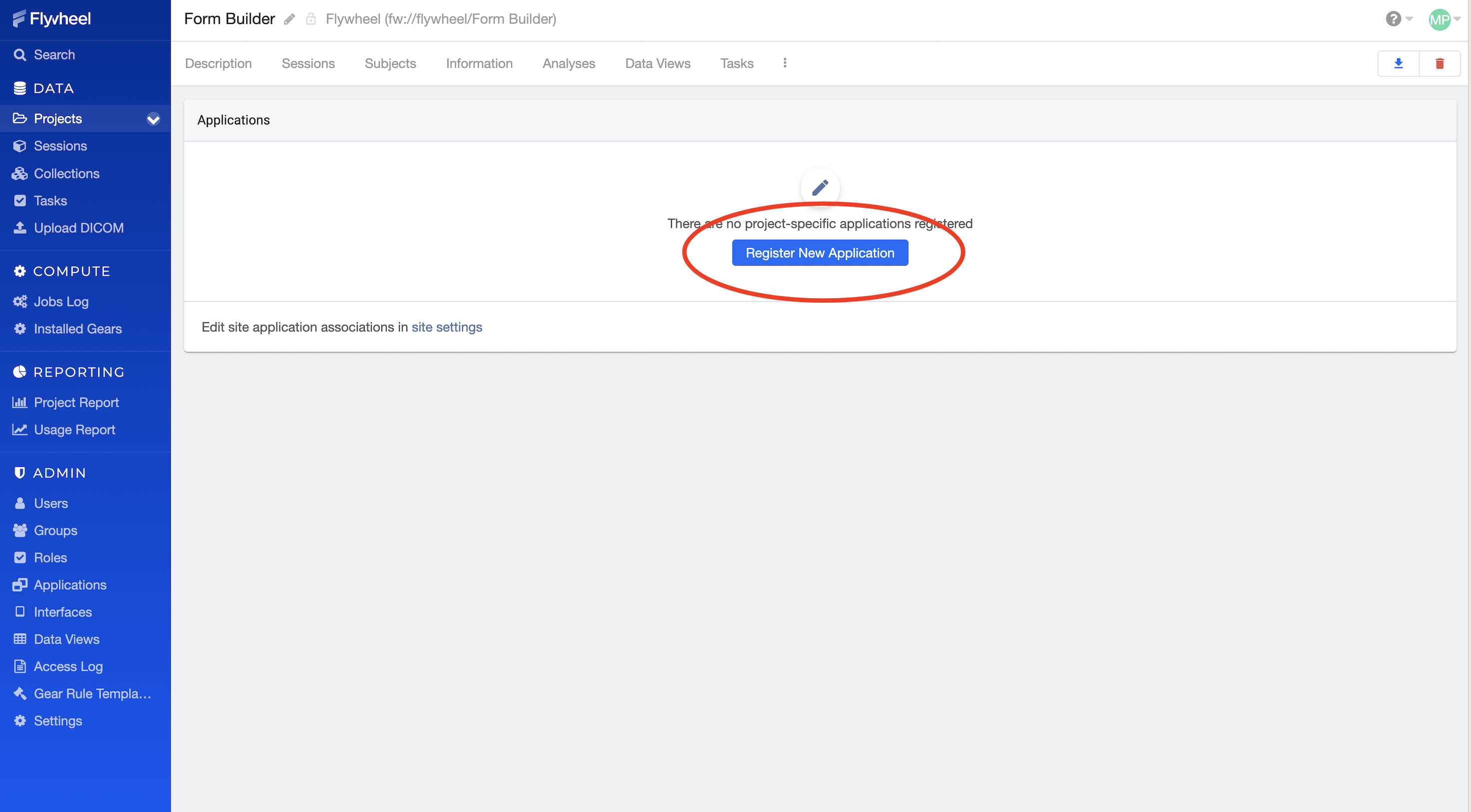Image resolution: width=1471 pixels, height=812 pixels.
Task: Switch to the Sessions tab
Action: 308,63
